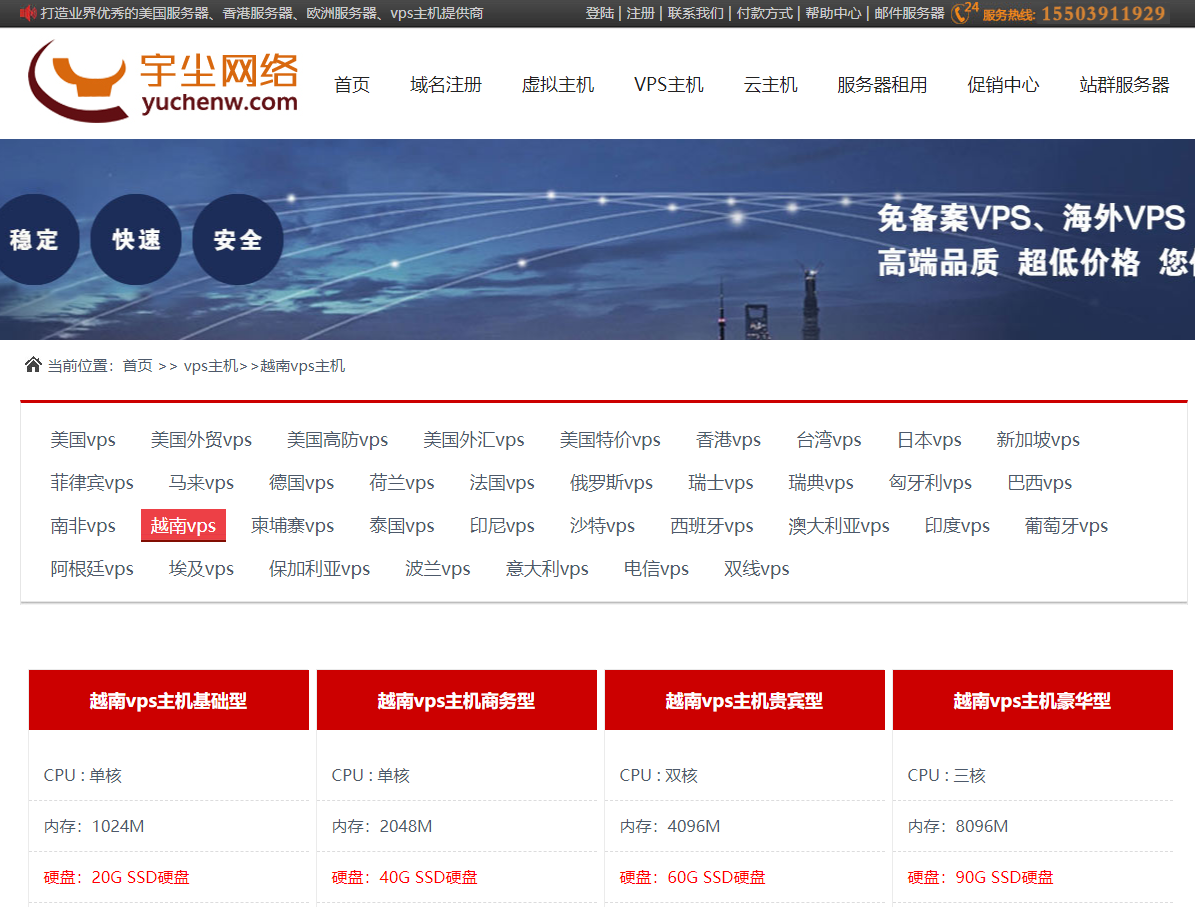1195x907 pixels.
Task: Switch to the 香港vps category
Action: pos(728,440)
